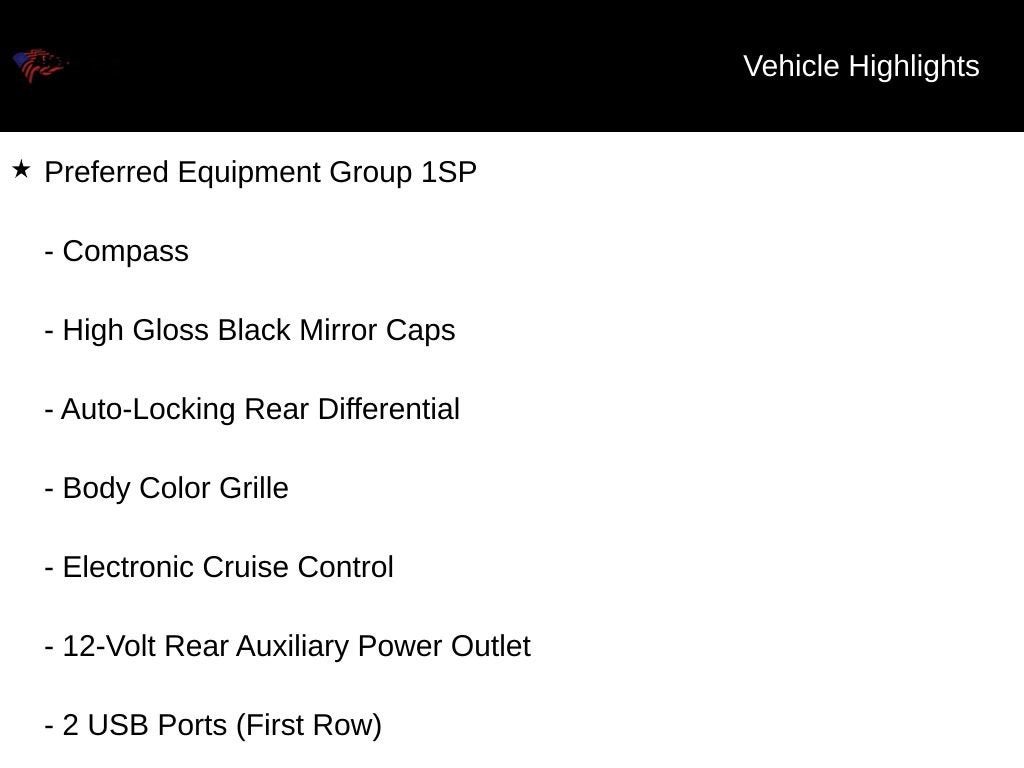Select the 12-Volt Rear Auxiliary Power Outlet line
1024x768 pixels.
[296, 646]
